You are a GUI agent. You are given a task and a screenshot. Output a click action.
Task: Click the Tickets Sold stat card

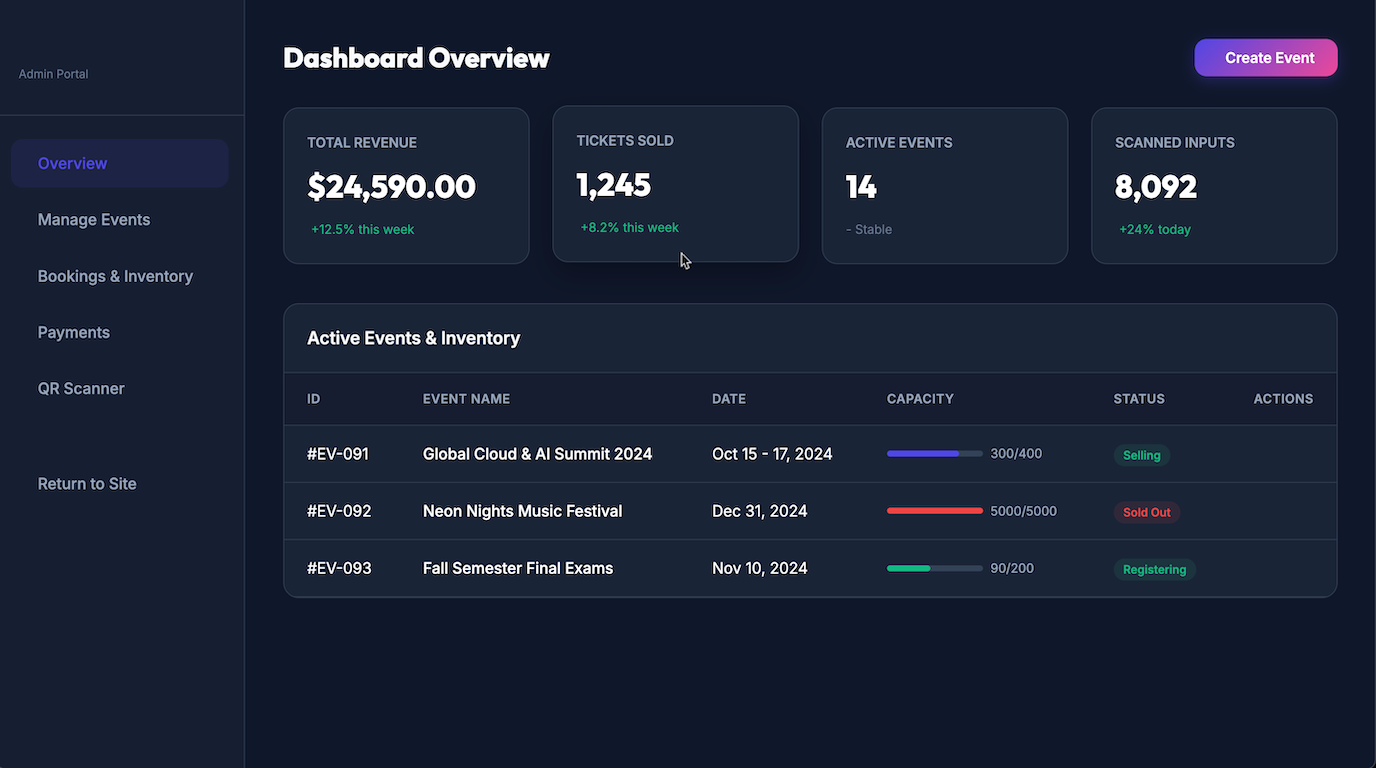[676, 184]
